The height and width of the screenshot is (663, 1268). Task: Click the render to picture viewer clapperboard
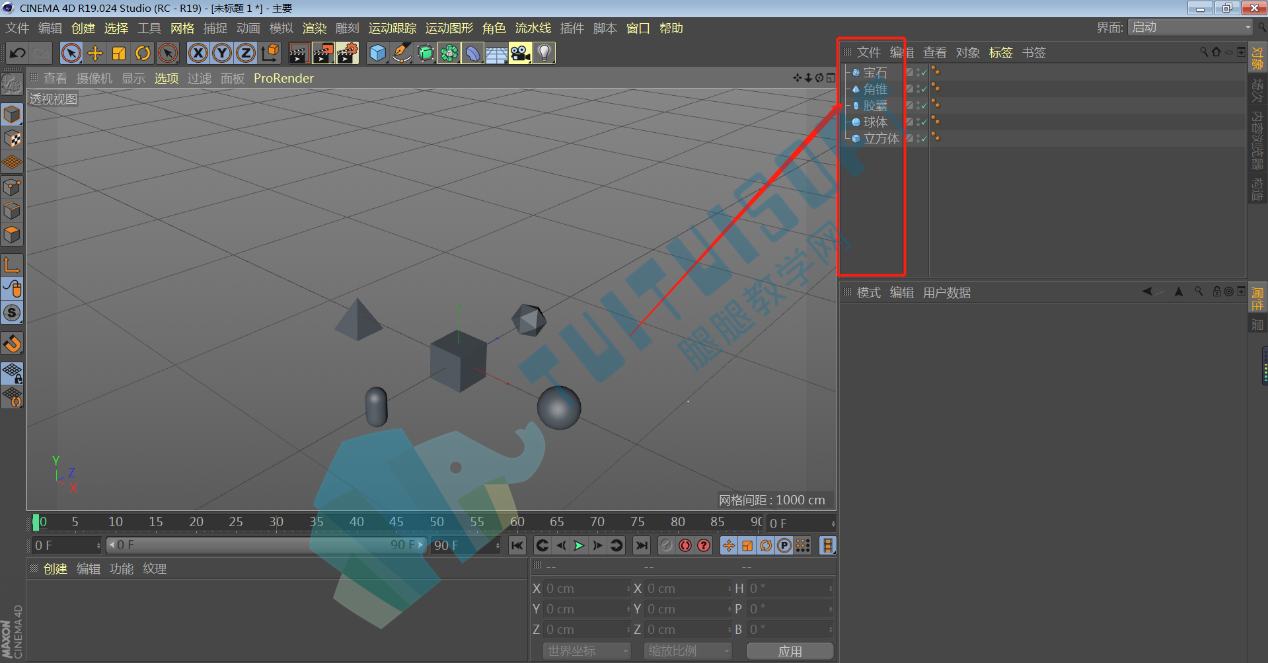click(322, 53)
